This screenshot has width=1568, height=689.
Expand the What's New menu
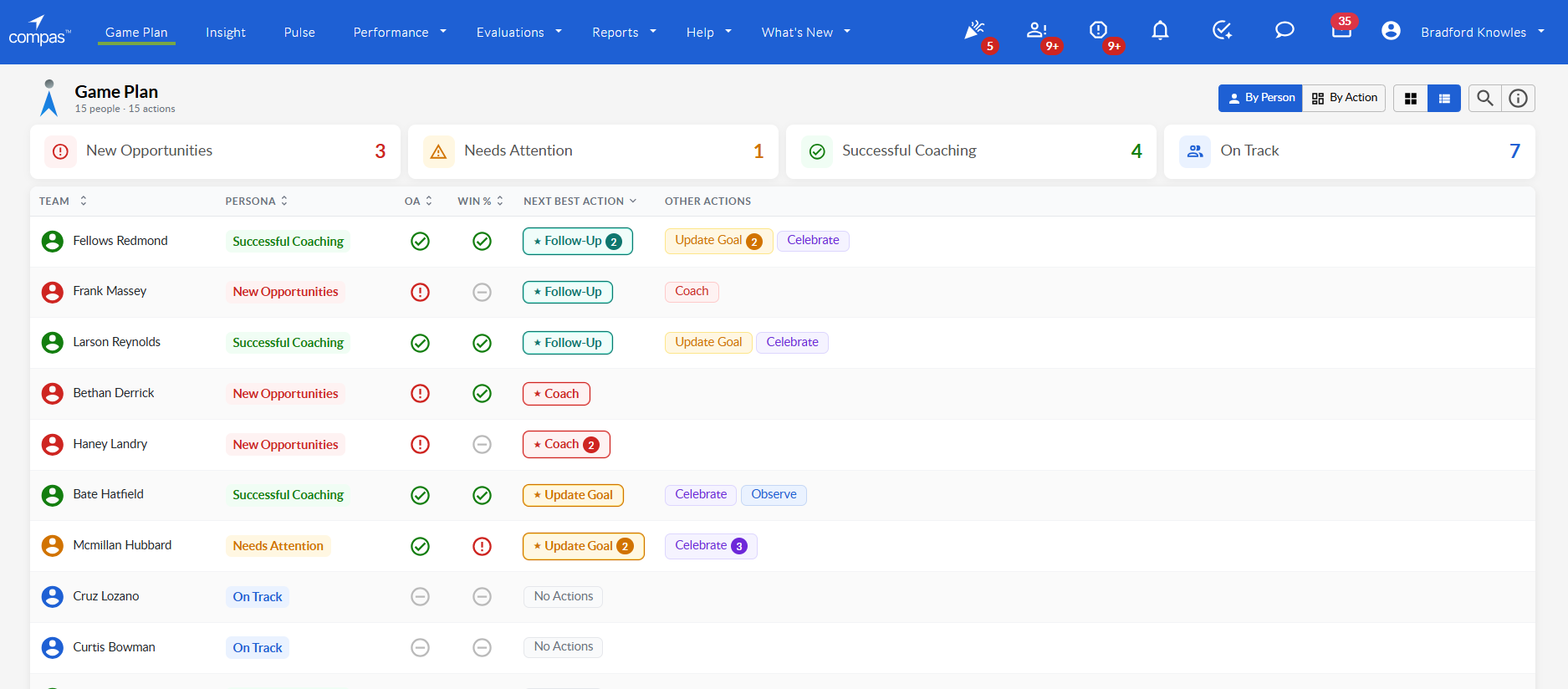click(x=806, y=32)
